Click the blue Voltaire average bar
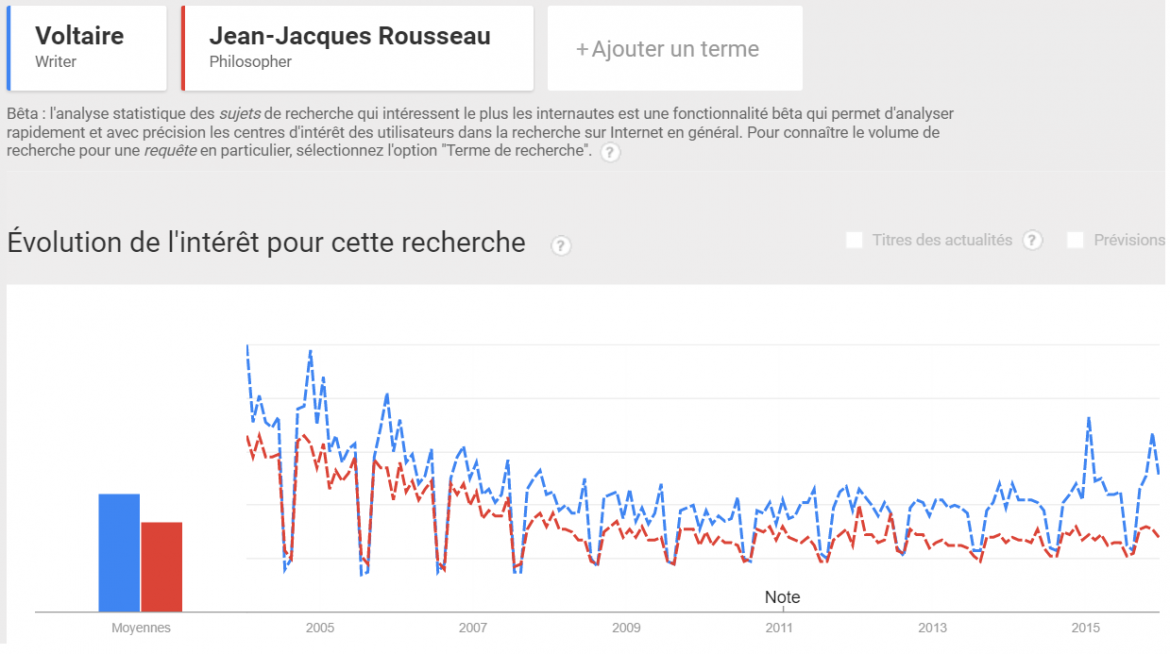Viewport: 1170px width, 654px height. pos(119,552)
